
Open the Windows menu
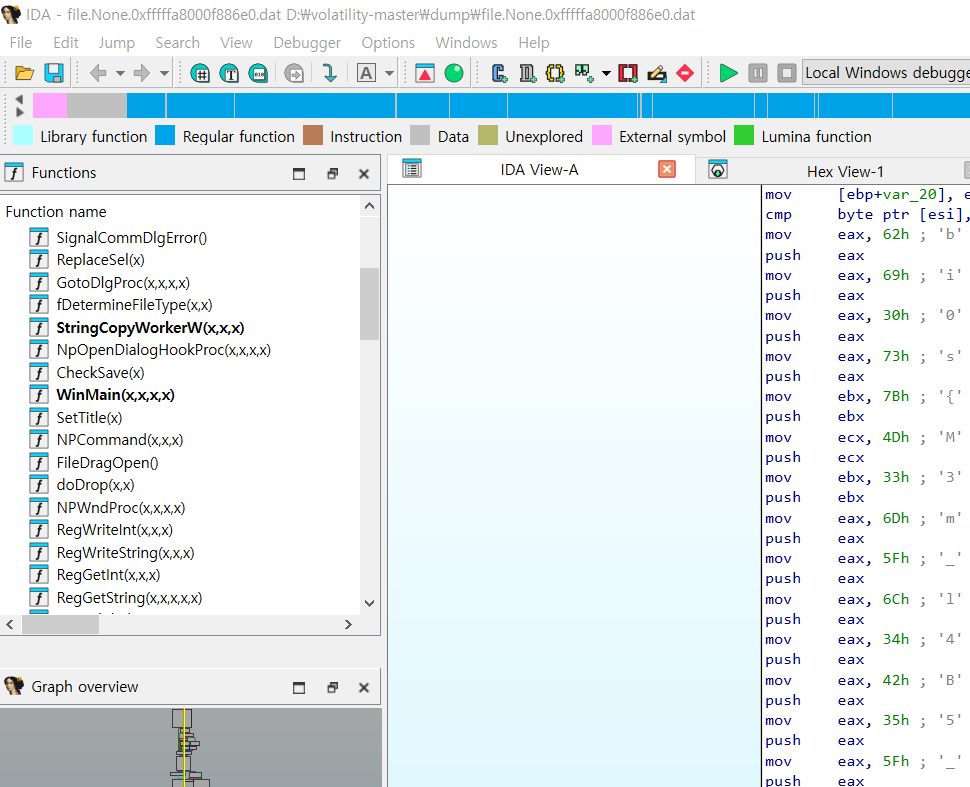coord(466,43)
